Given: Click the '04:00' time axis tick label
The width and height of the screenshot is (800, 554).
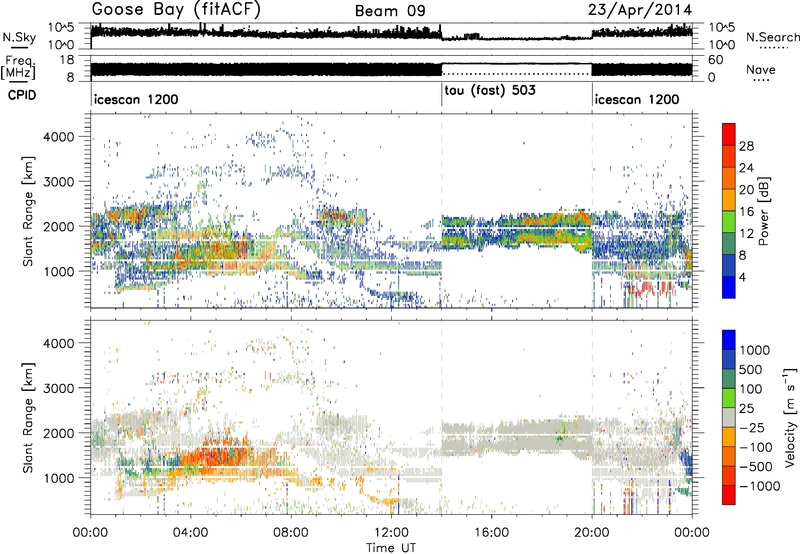Looking at the screenshot, I should (190, 533).
